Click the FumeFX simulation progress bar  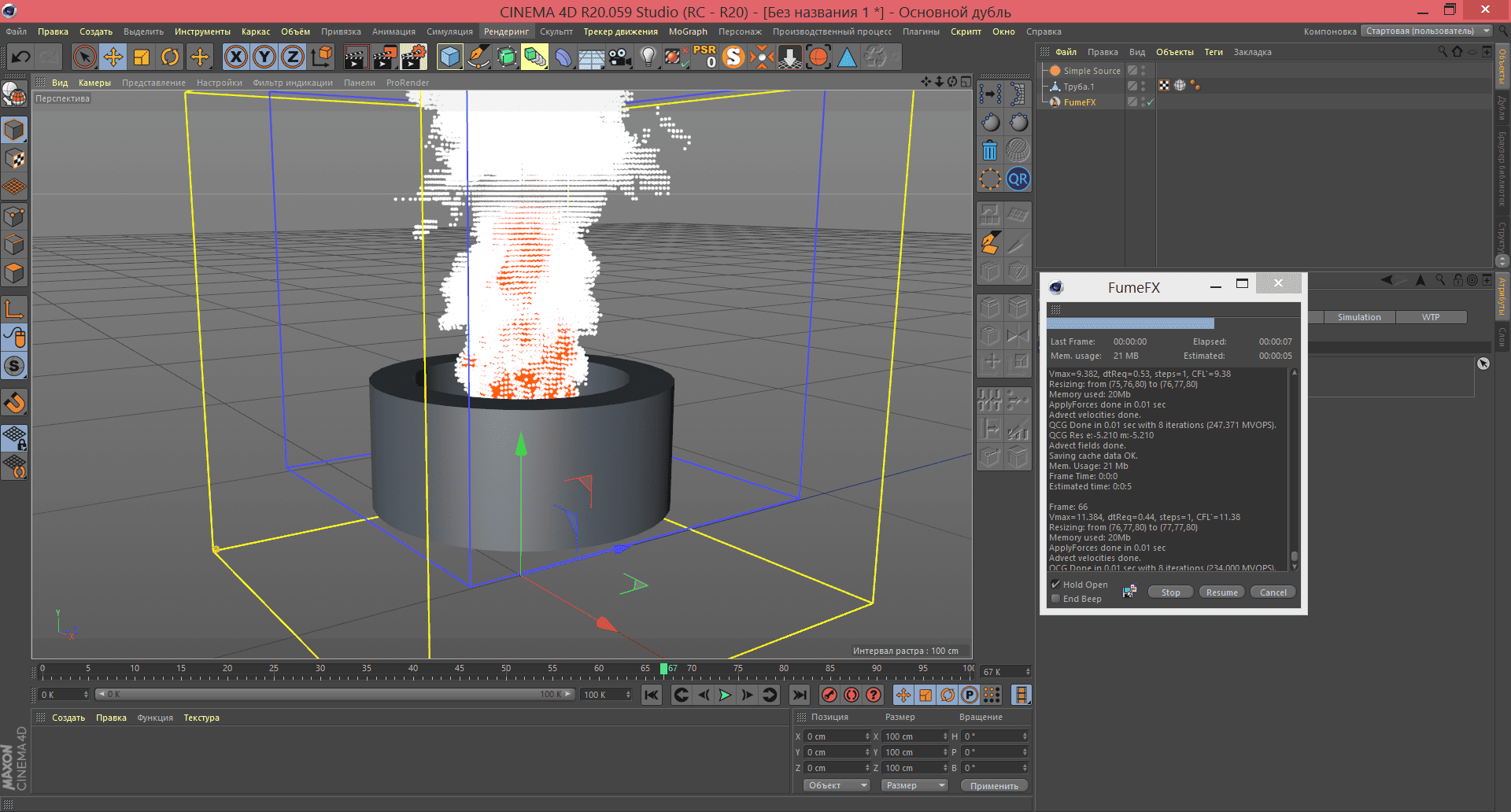1173,323
